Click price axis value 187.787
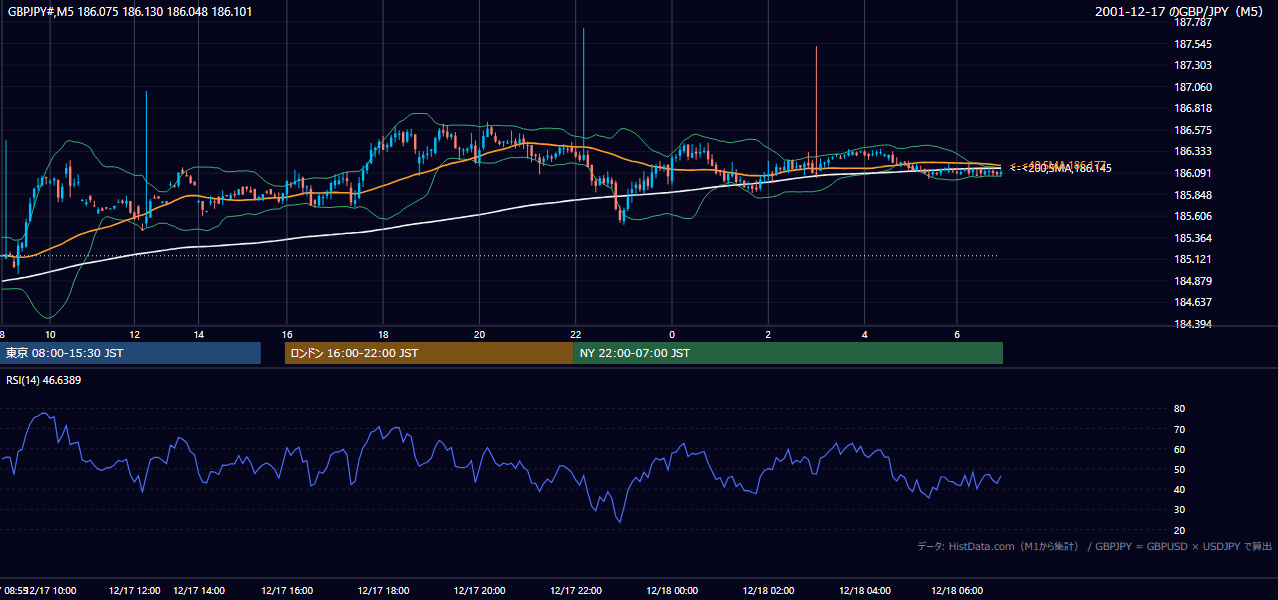Screen dimensions: 1278x600 pos(1192,23)
